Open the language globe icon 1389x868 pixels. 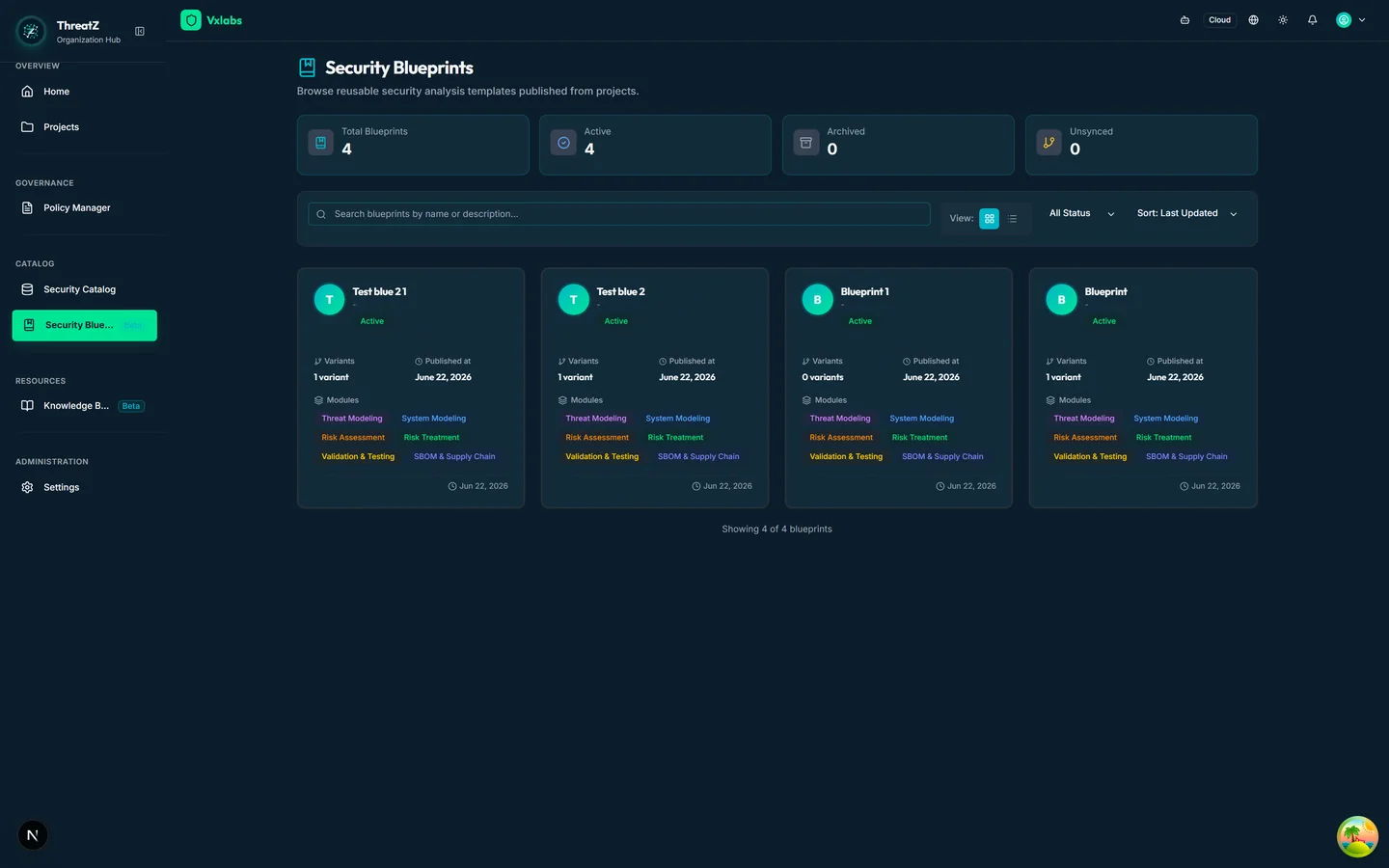1253,20
